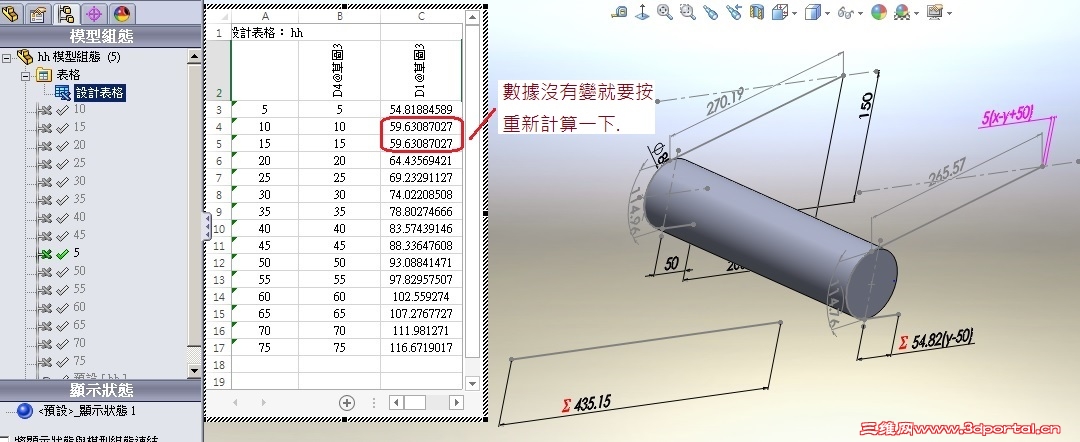
Task: Click the D1@草圖3 header cell
Action: pyautogui.click(x=422, y=71)
